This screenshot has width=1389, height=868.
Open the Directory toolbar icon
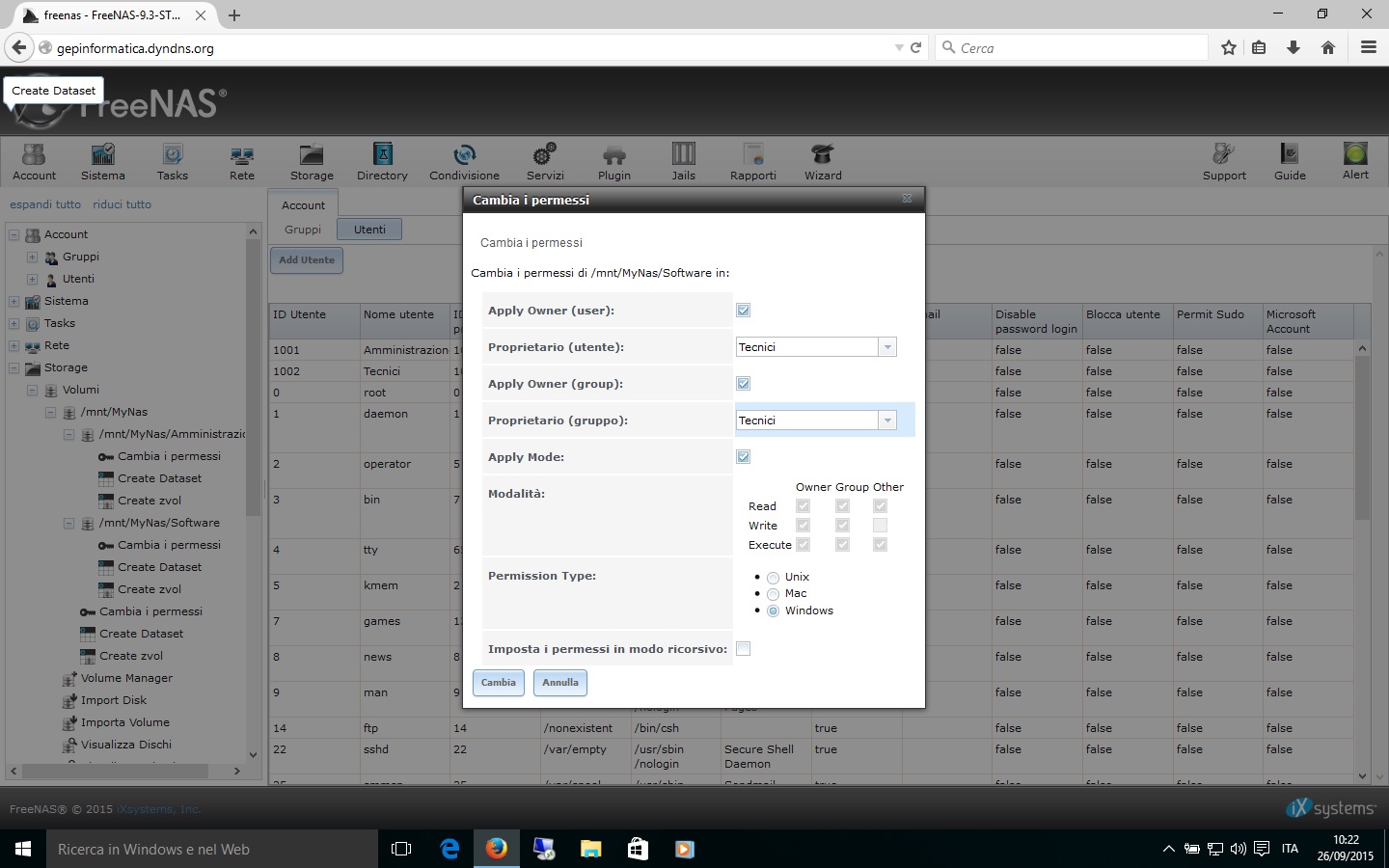(x=382, y=161)
